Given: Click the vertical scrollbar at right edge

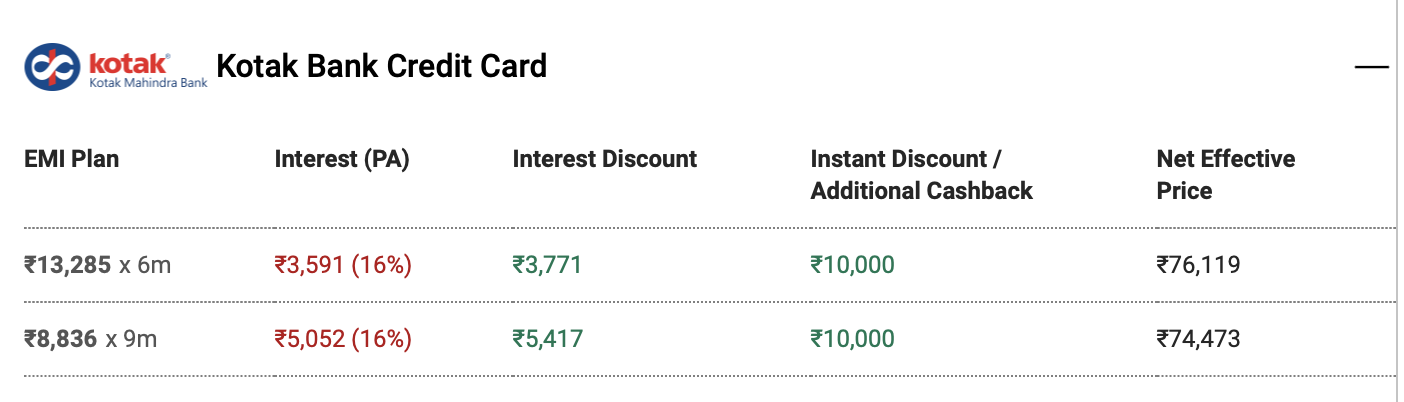Looking at the screenshot, I should click(x=1399, y=200).
